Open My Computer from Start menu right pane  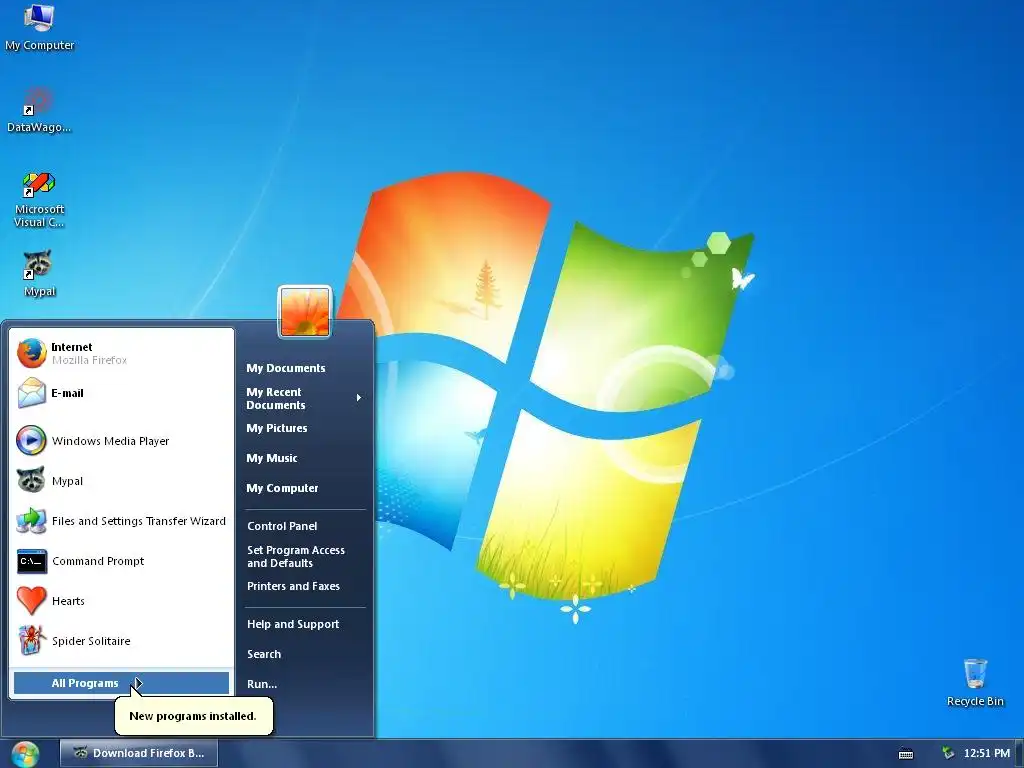pos(282,488)
